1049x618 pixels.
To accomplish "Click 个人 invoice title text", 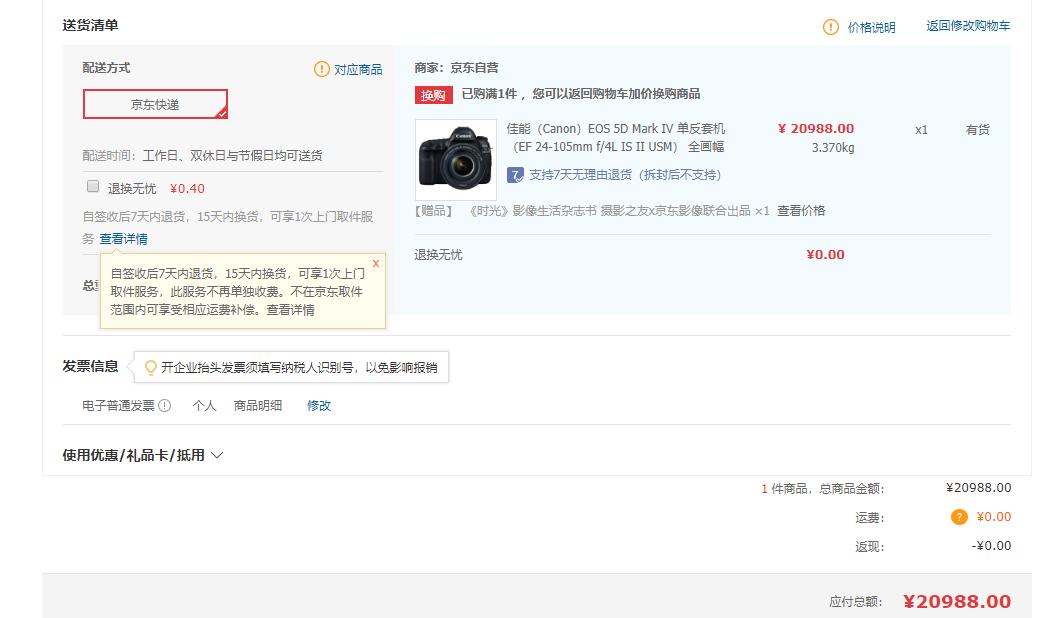I will (x=204, y=405).
